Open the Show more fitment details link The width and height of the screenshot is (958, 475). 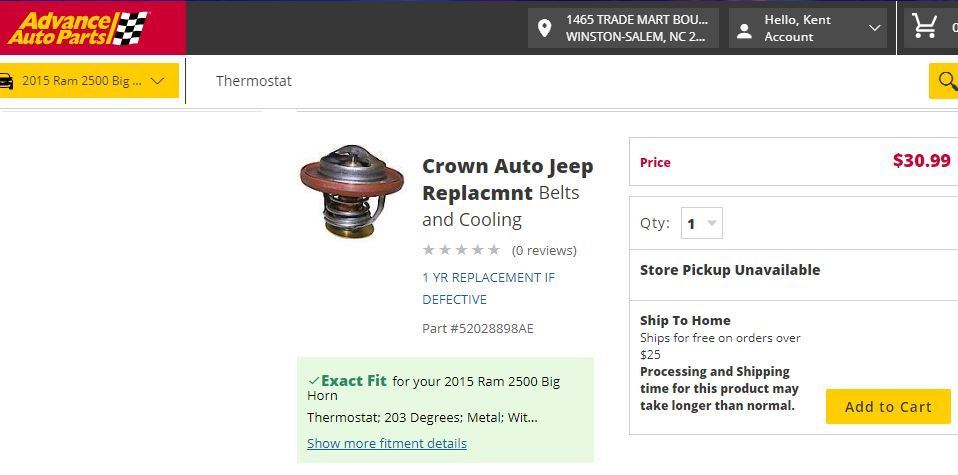387,443
